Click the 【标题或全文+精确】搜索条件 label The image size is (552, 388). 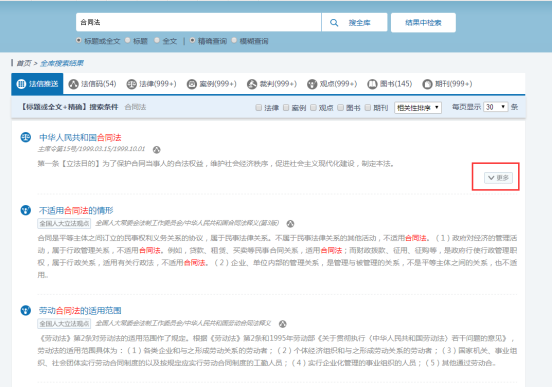coord(69,107)
